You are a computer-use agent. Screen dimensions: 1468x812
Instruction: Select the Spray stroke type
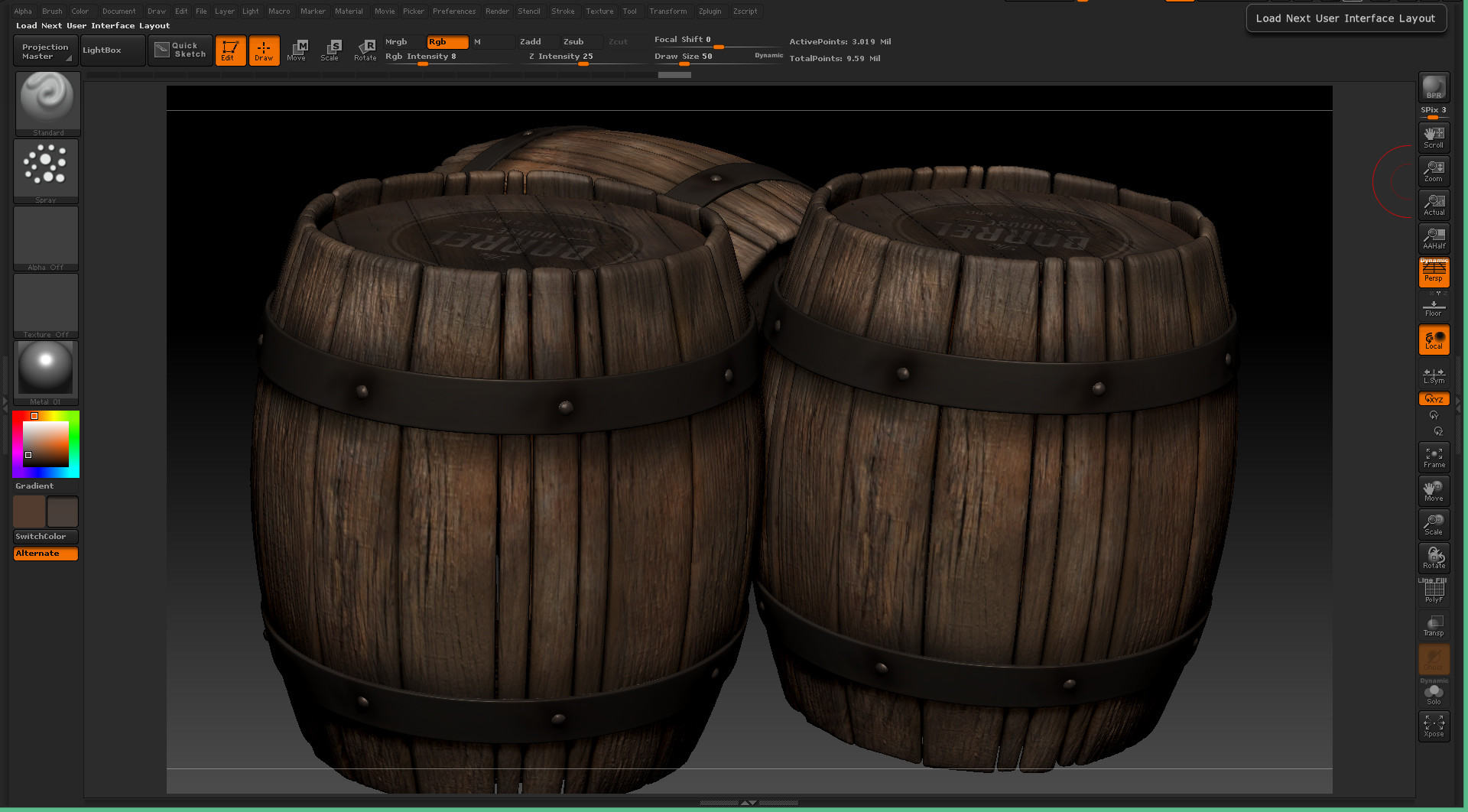click(x=46, y=164)
